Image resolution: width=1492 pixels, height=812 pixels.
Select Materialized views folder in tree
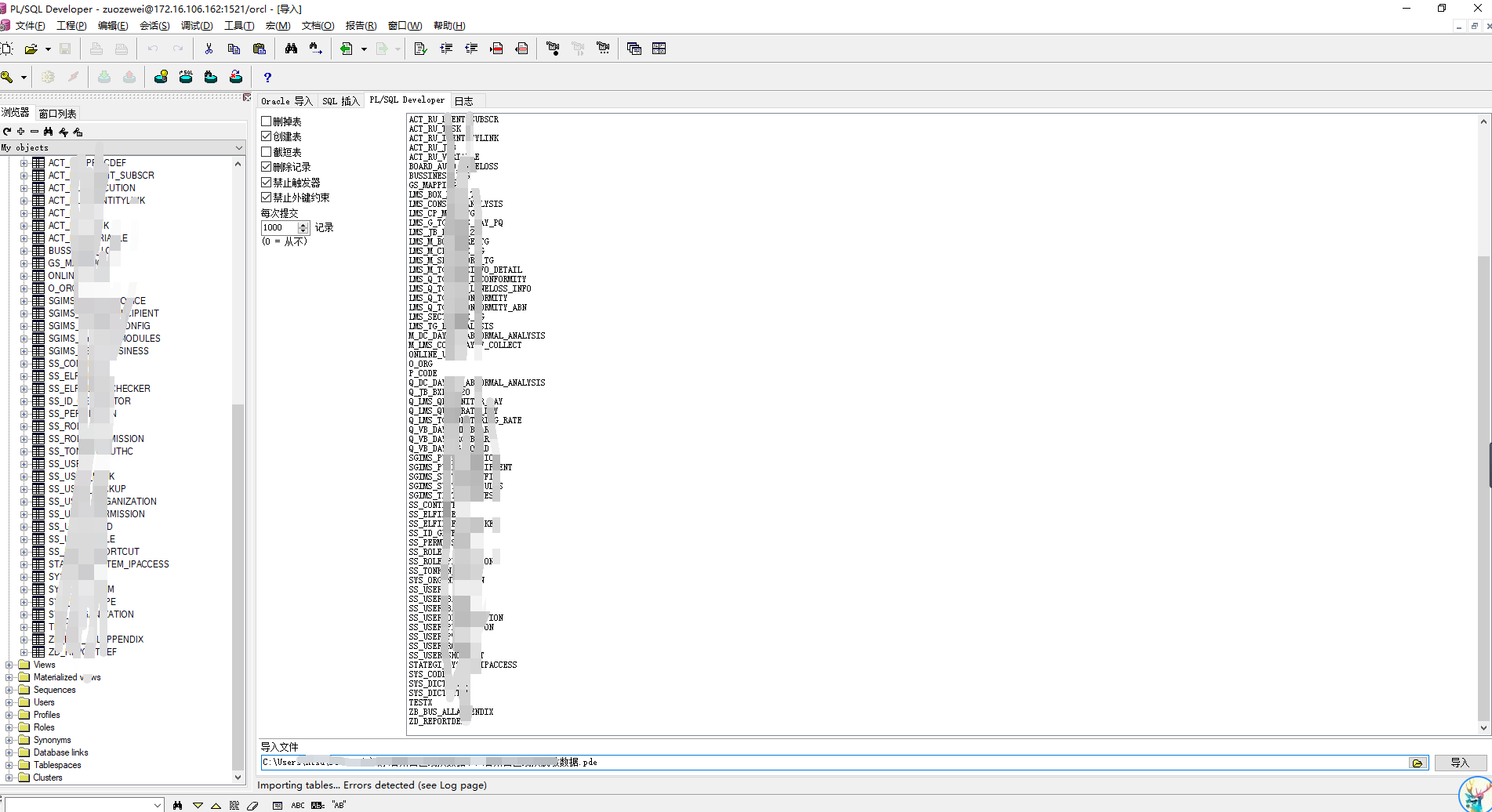coord(67,677)
